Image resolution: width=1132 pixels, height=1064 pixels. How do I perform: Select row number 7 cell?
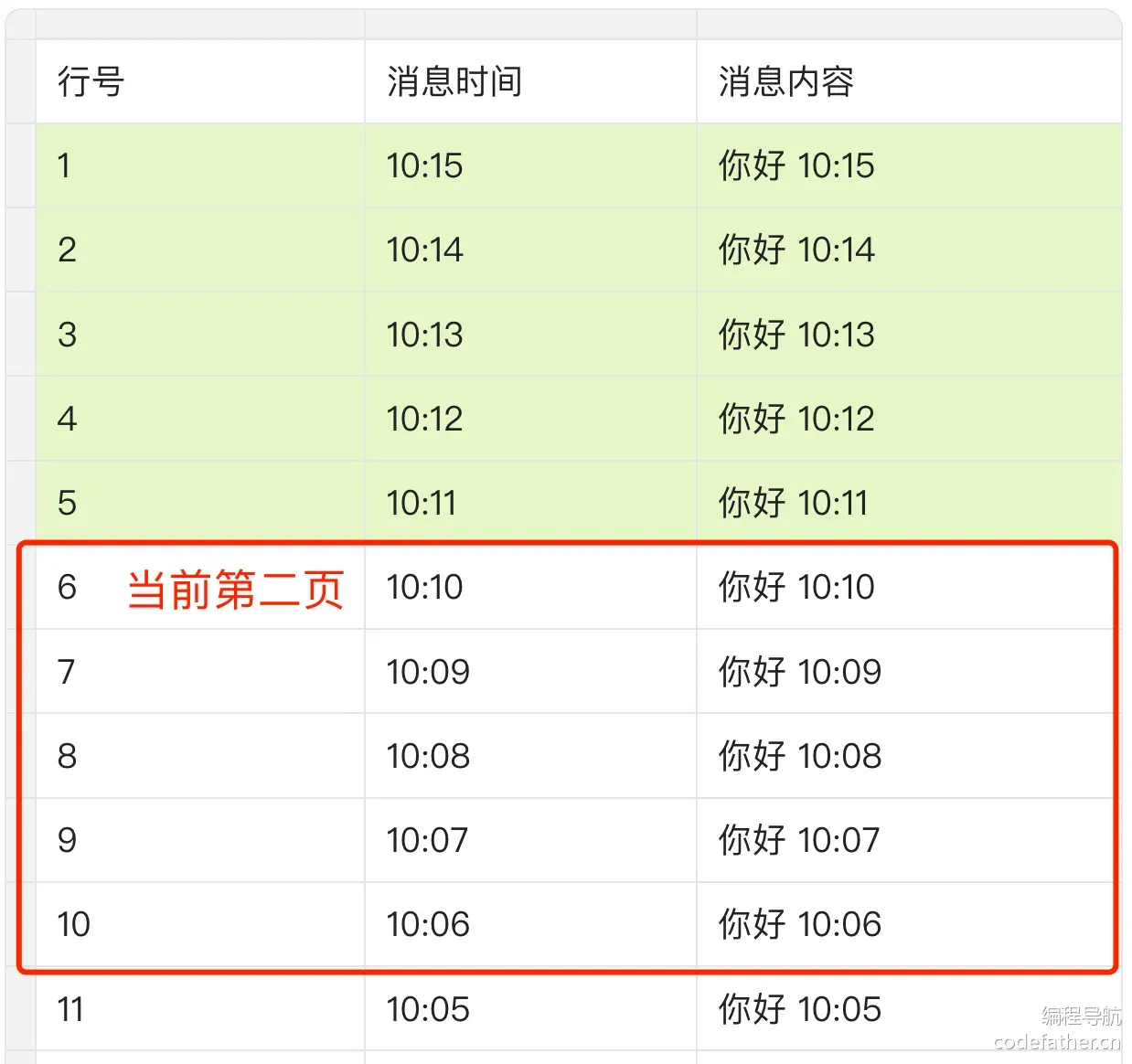[200, 672]
